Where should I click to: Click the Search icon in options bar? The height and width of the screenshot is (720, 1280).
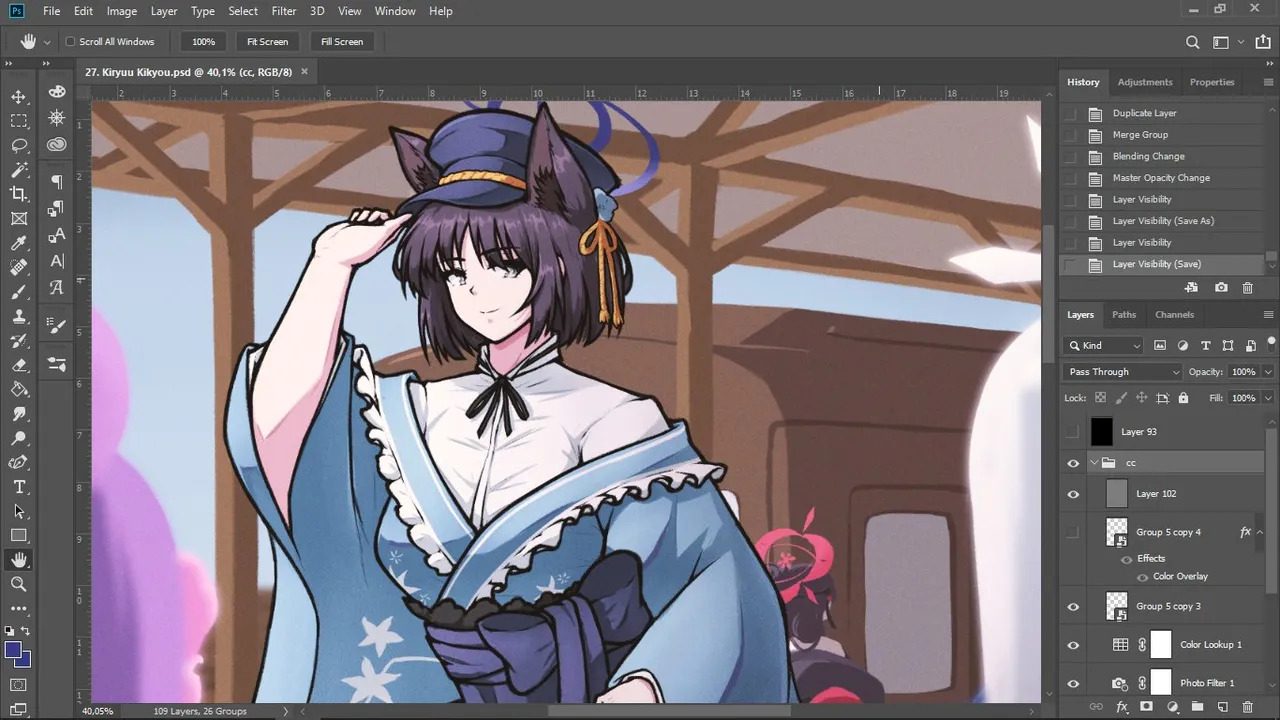[x=1192, y=42]
